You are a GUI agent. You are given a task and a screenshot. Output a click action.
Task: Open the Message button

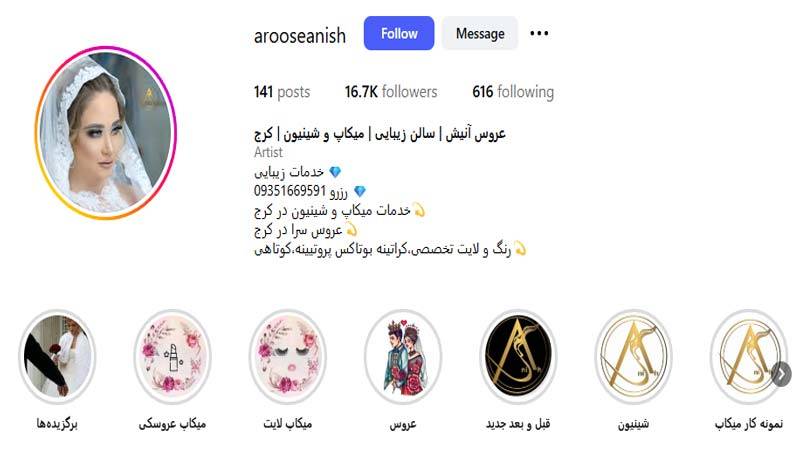(480, 33)
